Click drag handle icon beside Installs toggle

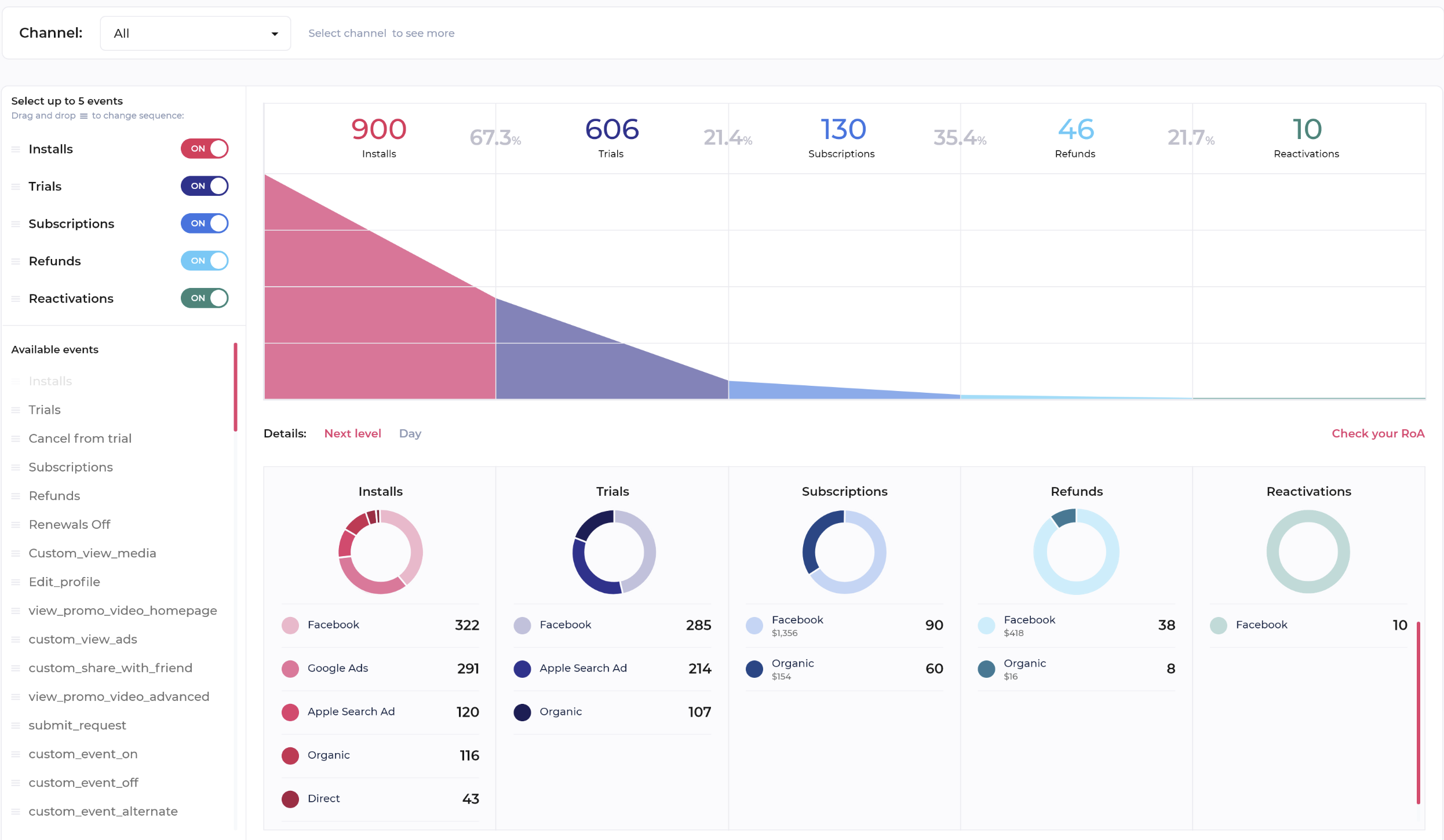coord(16,149)
